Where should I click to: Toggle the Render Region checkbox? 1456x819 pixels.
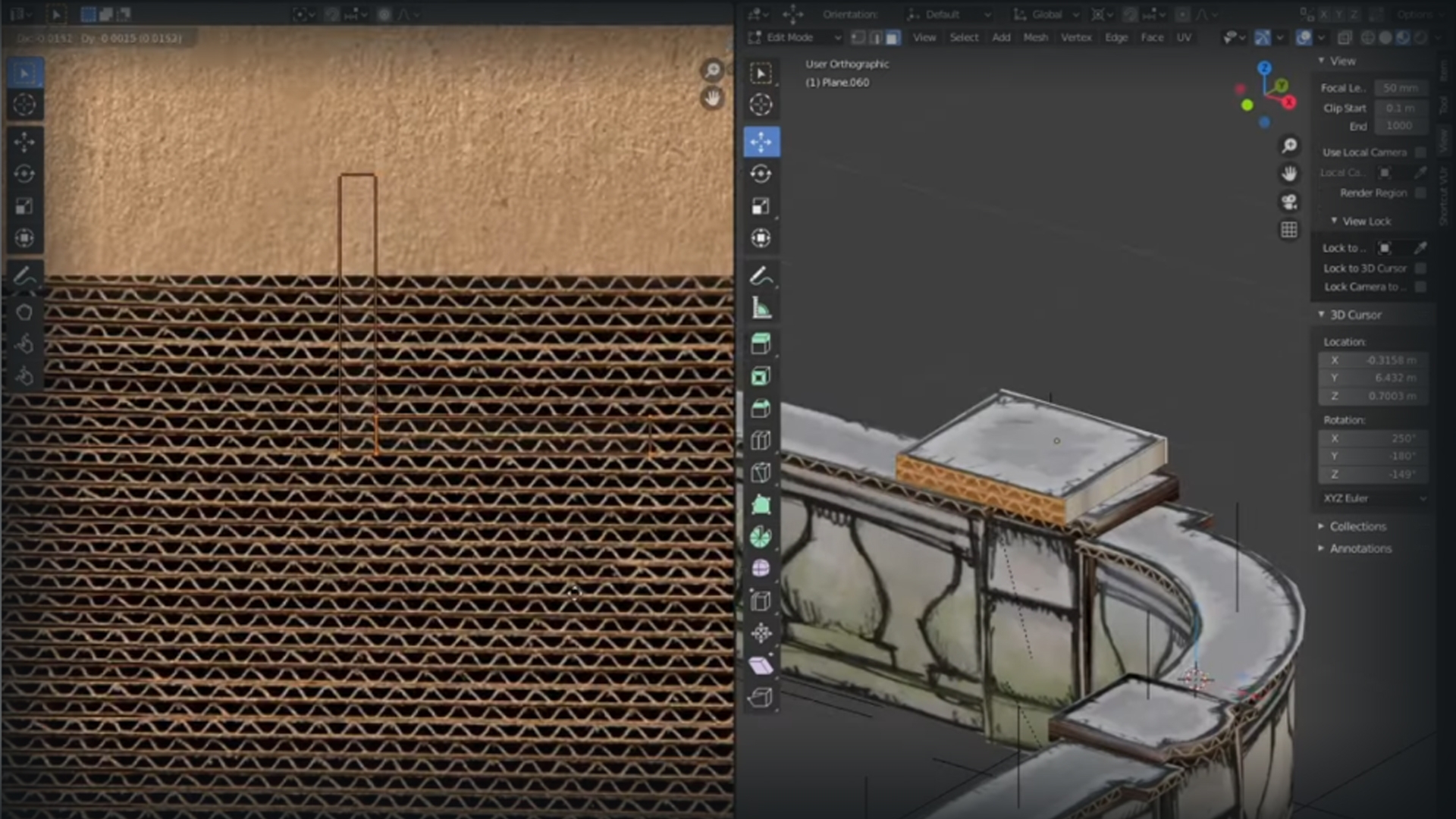tap(1420, 193)
